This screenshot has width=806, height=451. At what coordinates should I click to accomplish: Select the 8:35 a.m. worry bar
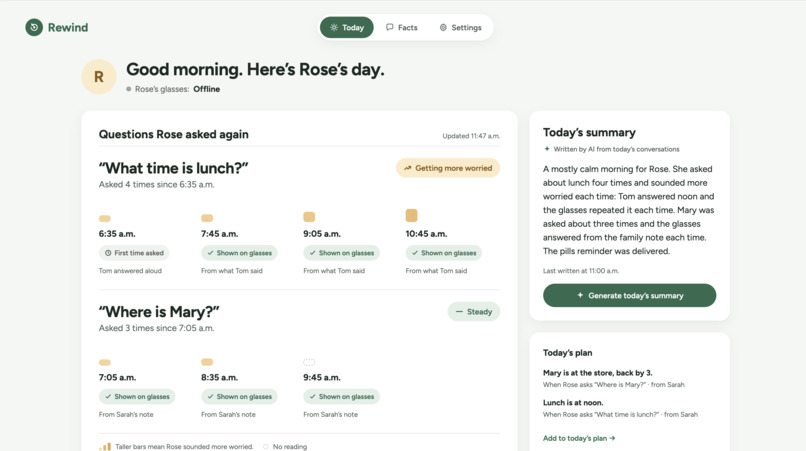[207, 362]
